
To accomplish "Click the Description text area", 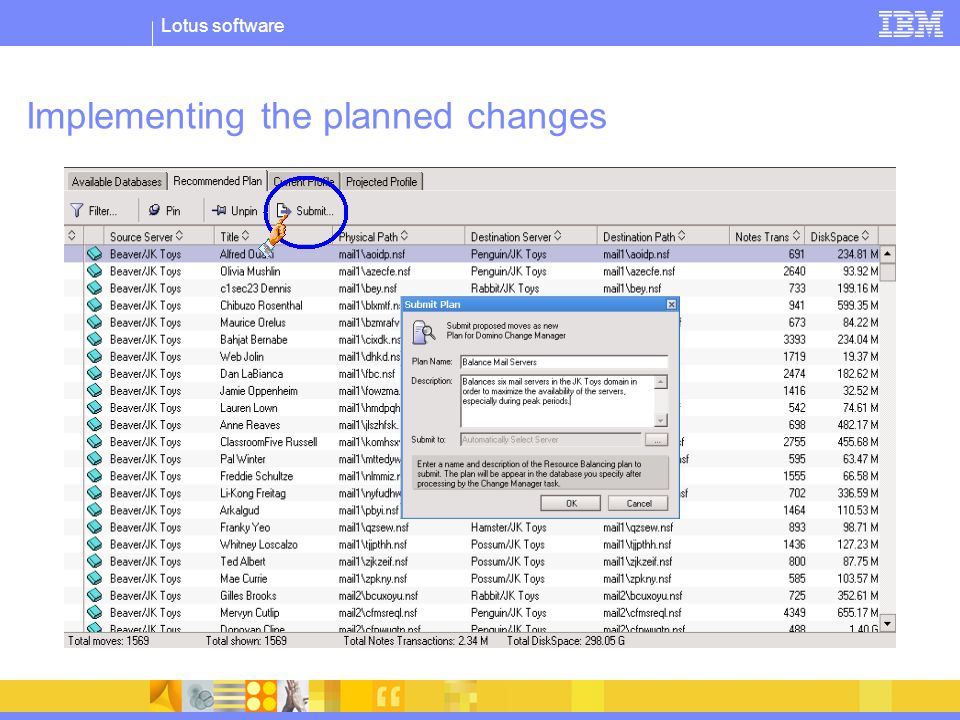I will click(558, 401).
